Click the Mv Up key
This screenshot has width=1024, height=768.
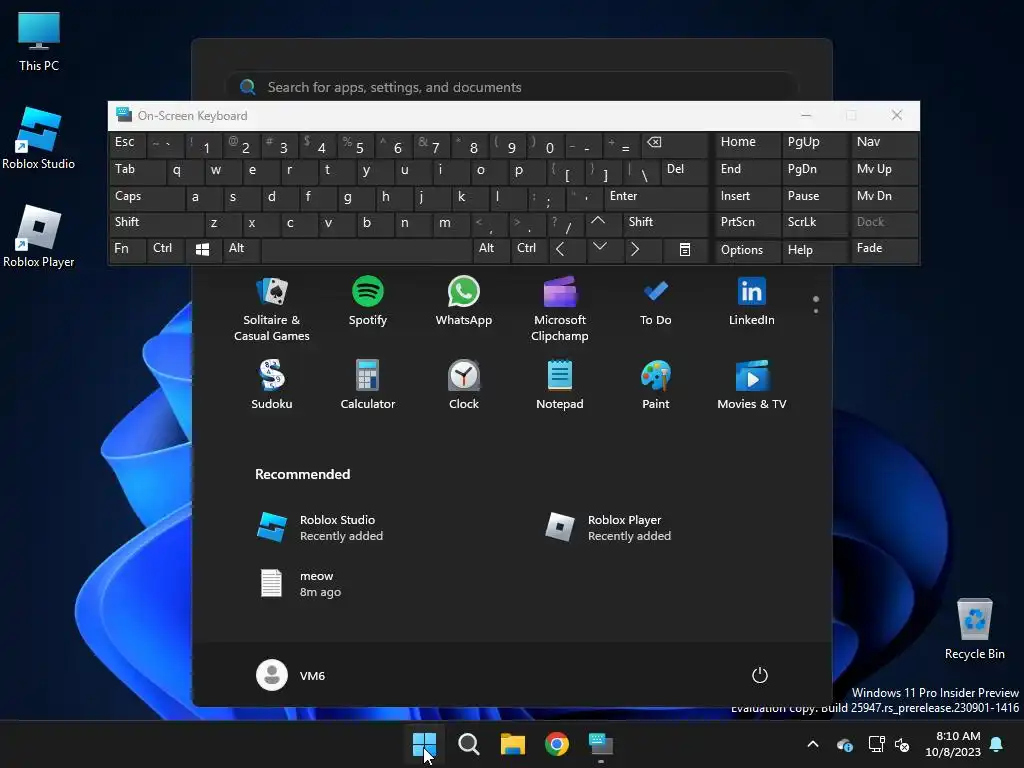[x=884, y=171]
